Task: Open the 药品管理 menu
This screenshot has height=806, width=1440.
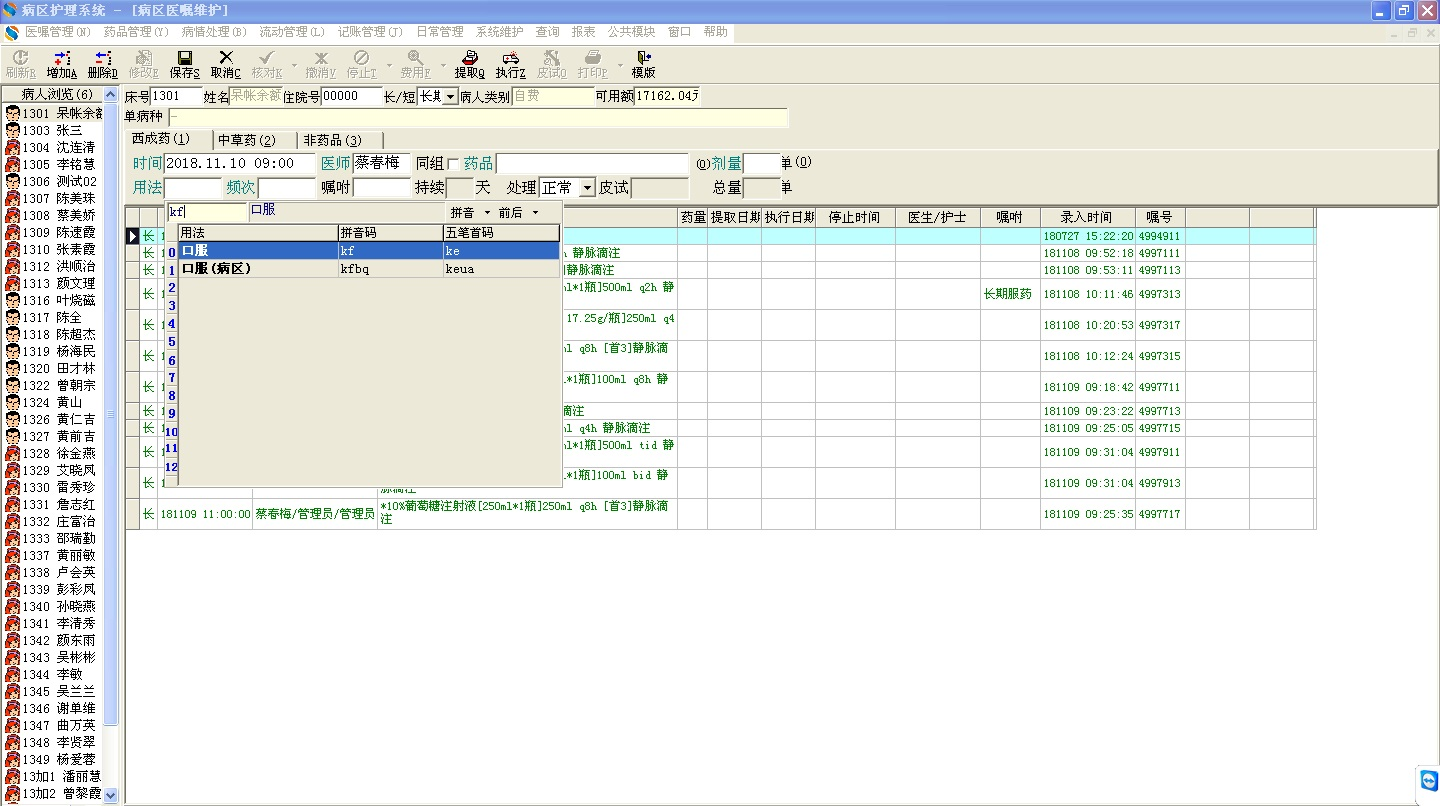Action: pyautogui.click(x=136, y=32)
